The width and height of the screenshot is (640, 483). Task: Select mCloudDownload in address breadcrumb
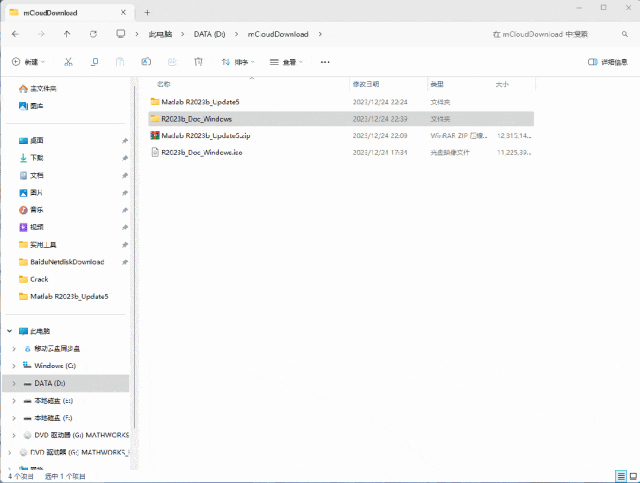coord(278,34)
